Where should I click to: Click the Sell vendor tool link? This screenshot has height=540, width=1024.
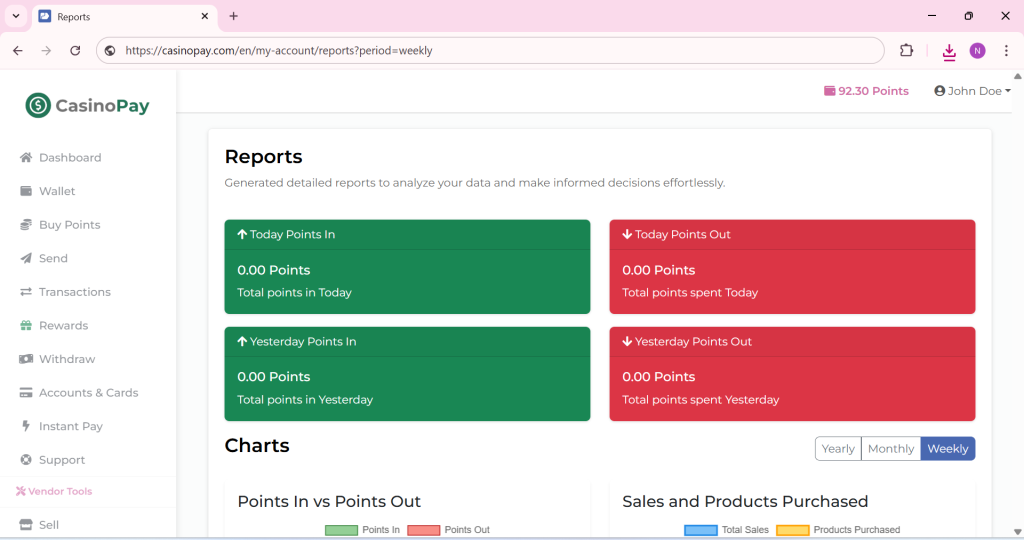pos(48,524)
